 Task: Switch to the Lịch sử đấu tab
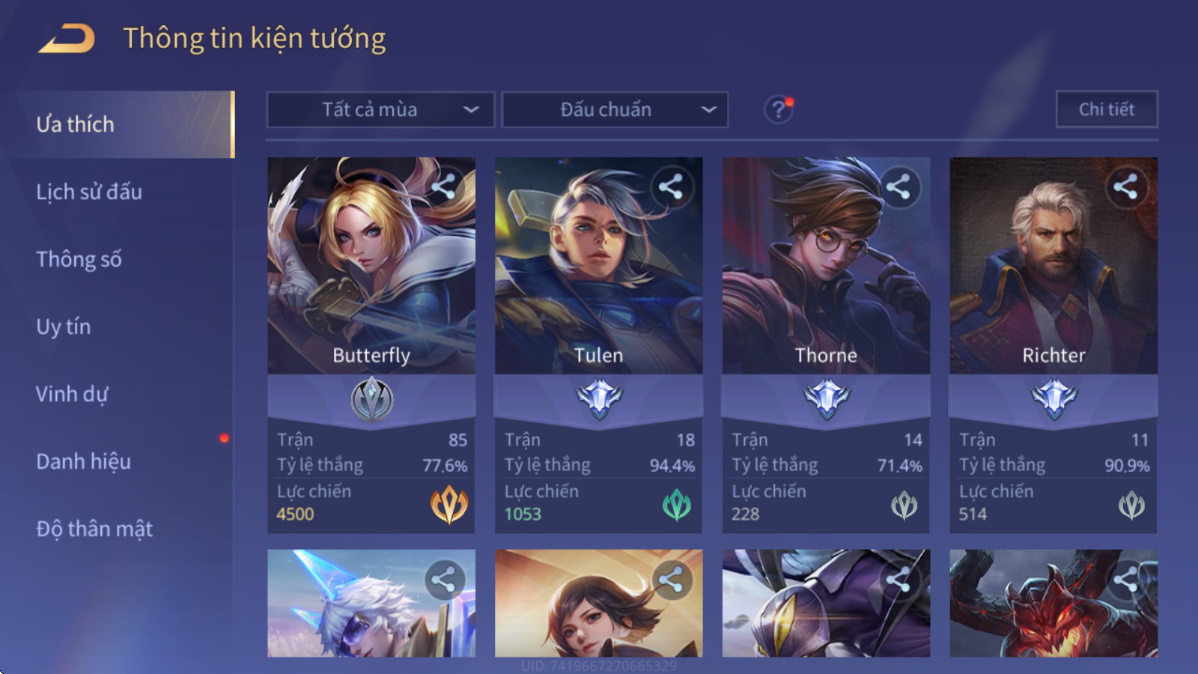click(x=89, y=192)
